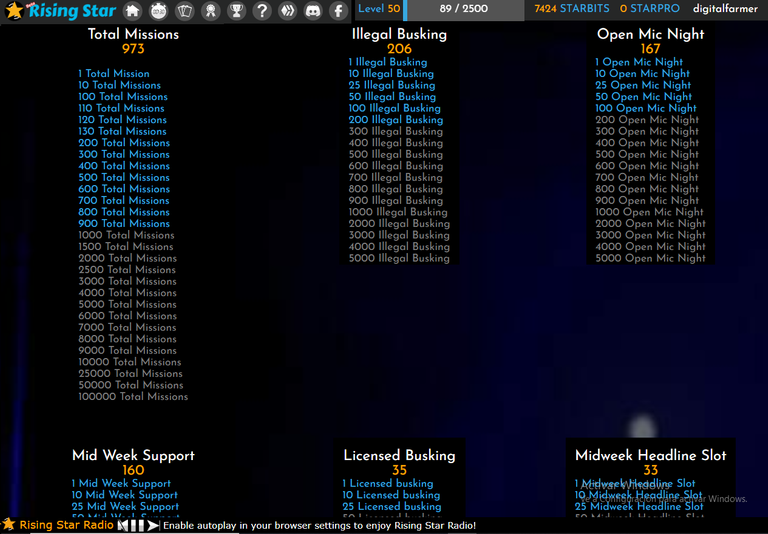The height and width of the screenshot is (534, 768).
Task: Select '200 Illegal Busking' achievement
Action: coord(396,120)
